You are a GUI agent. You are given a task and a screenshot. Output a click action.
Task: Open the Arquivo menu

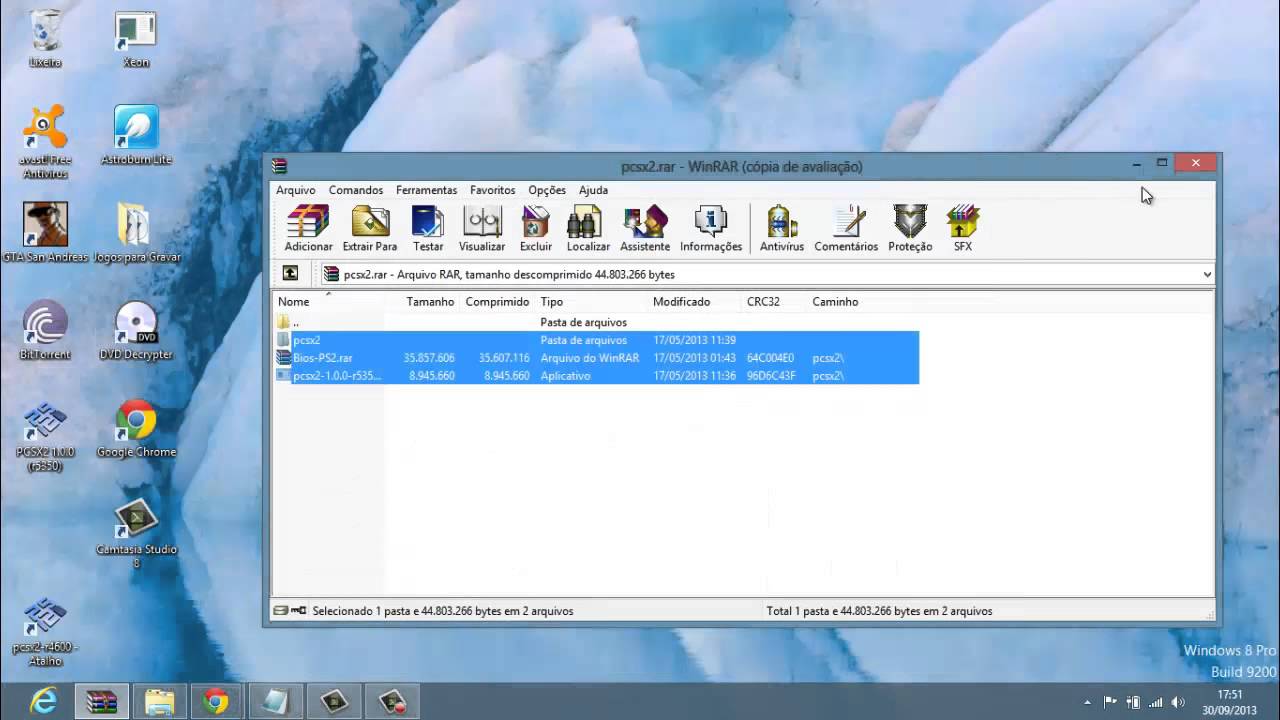(x=295, y=190)
